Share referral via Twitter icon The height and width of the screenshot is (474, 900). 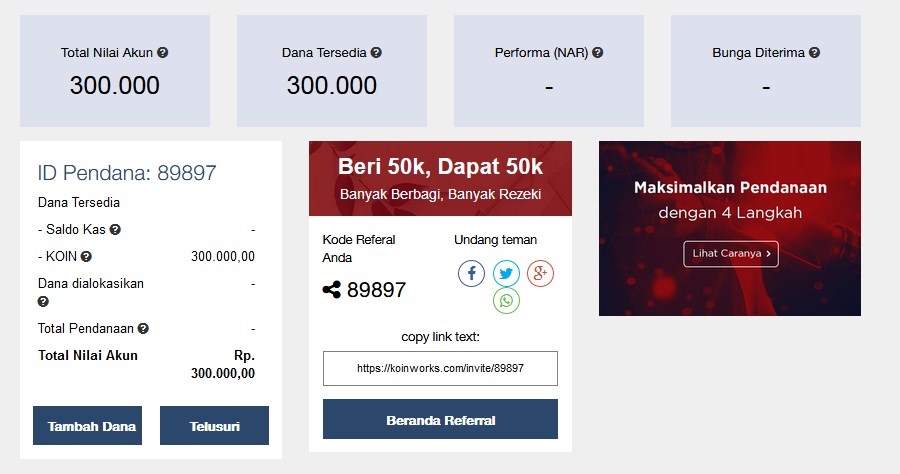click(x=506, y=273)
